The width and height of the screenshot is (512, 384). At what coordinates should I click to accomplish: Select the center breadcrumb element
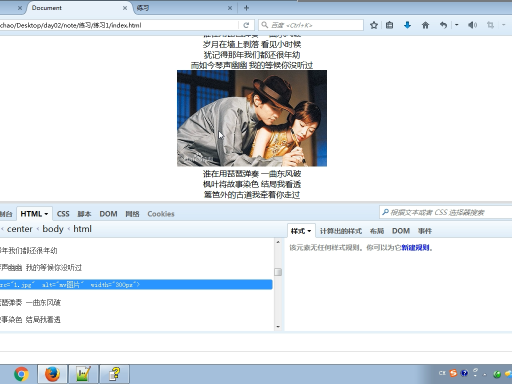(20, 229)
